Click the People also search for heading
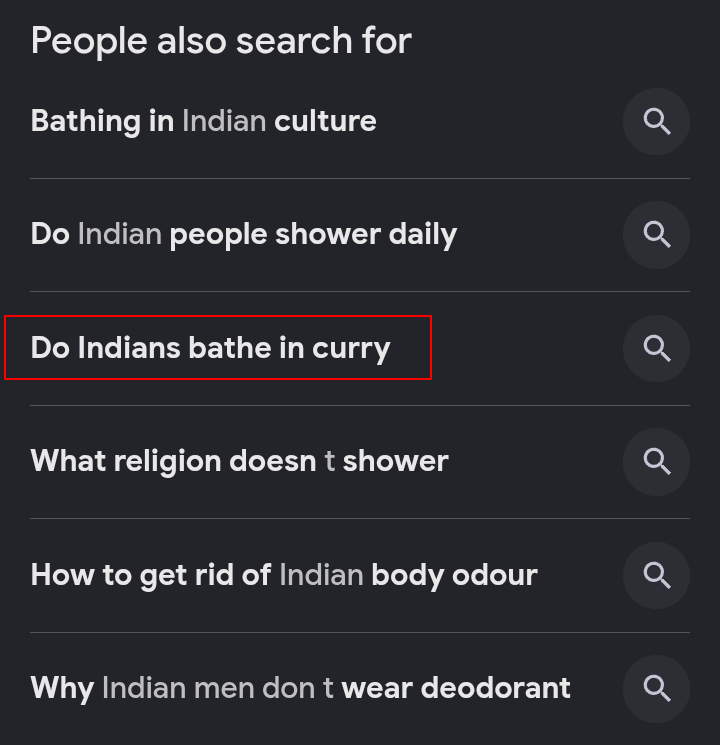The height and width of the screenshot is (745, 720). coord(221,41)
